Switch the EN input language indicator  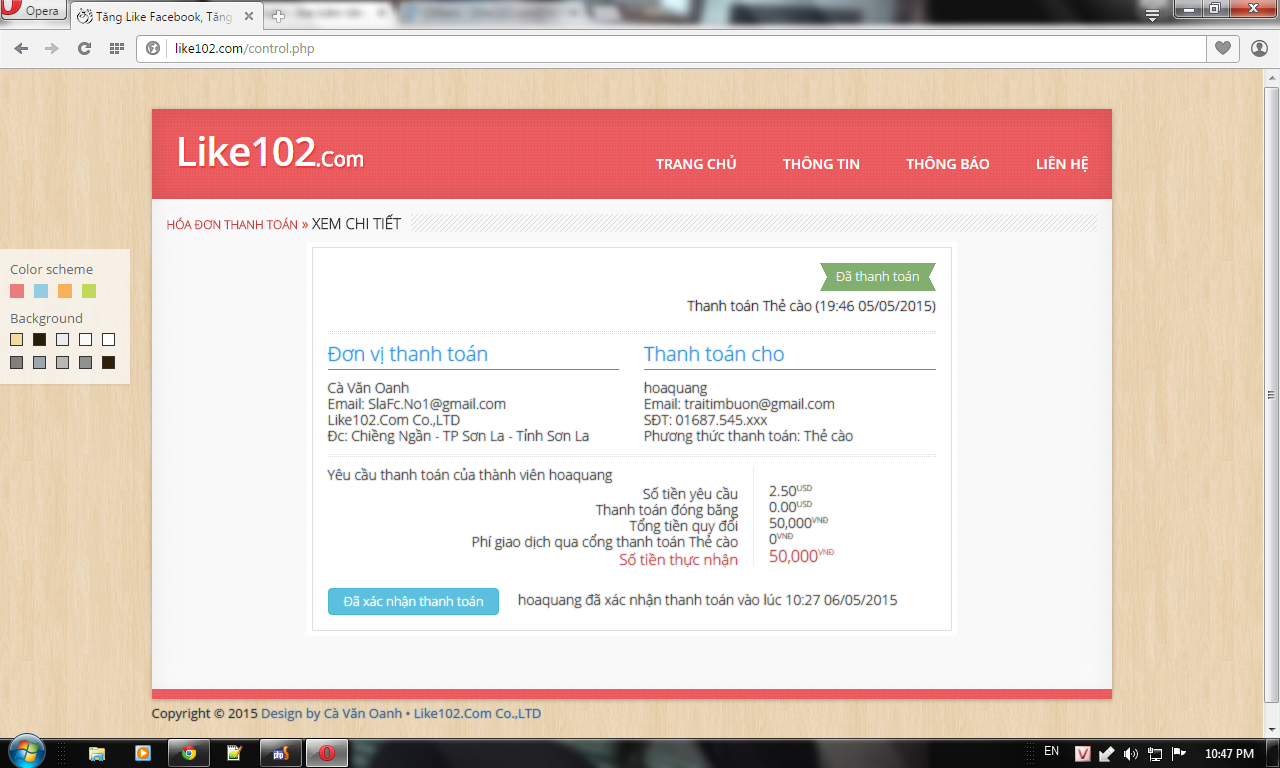click(1051, 751)
